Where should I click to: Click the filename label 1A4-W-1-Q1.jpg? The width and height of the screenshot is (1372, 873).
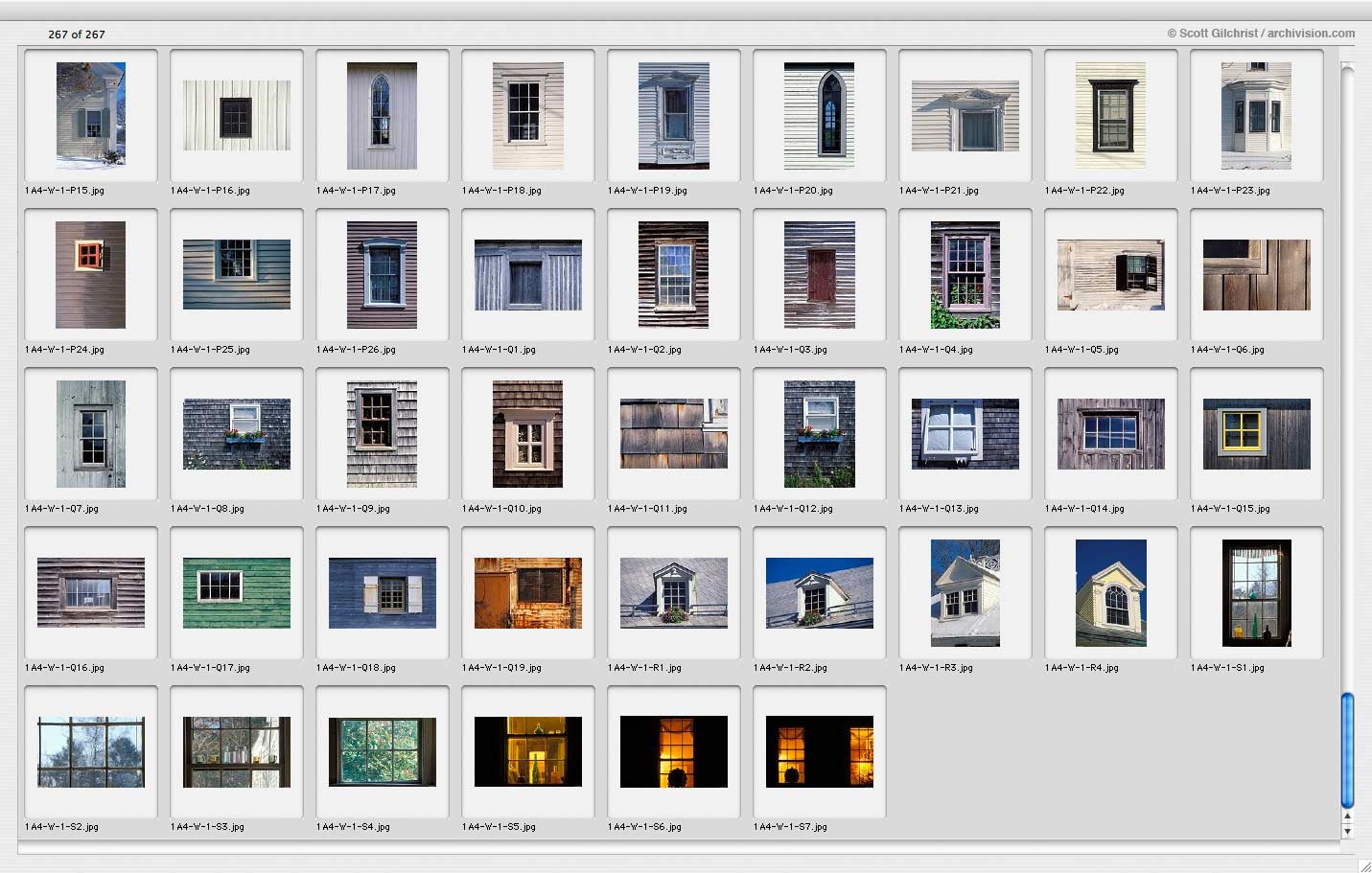(499, 350)
